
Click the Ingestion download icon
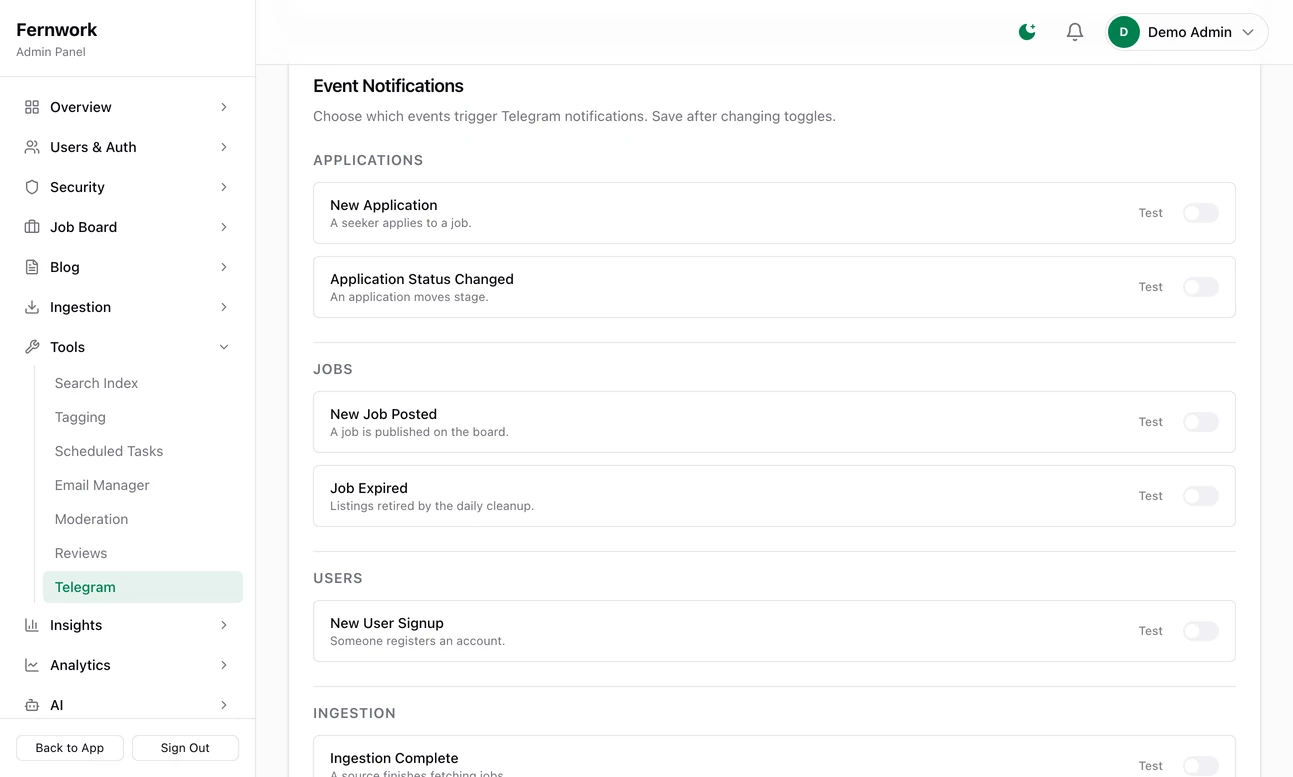click(32, 307)
